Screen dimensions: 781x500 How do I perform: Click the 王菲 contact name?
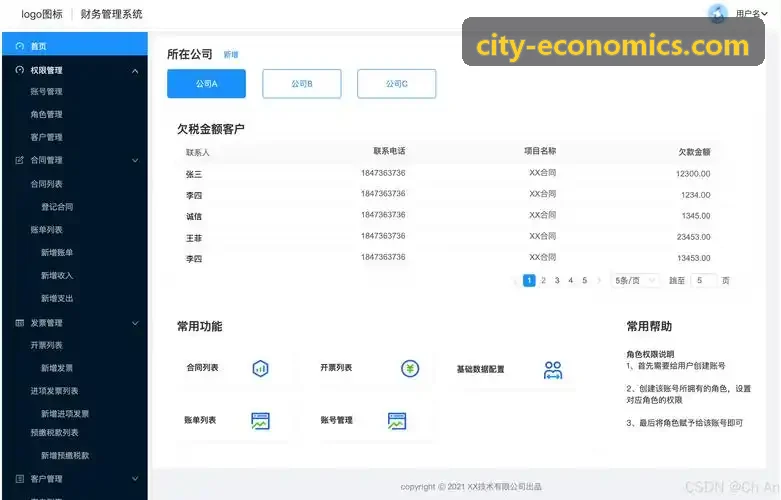[x=194, y=238]
